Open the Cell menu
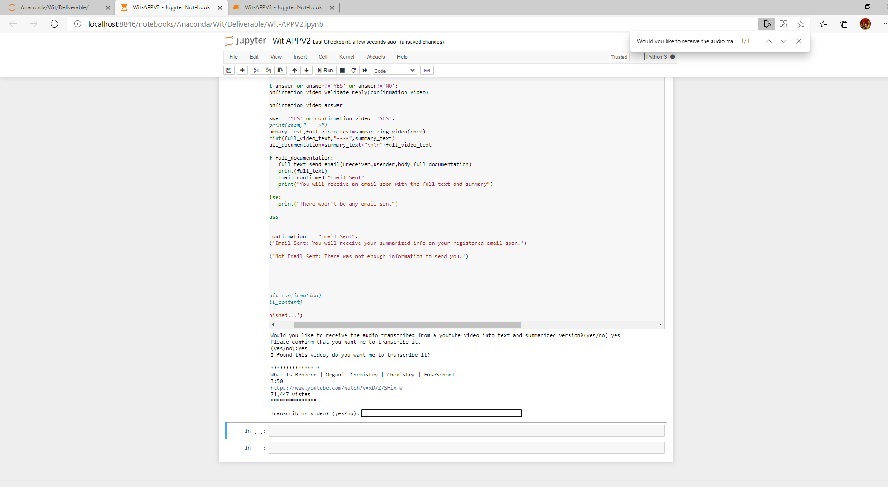The image size is (888, 488). 323,57
